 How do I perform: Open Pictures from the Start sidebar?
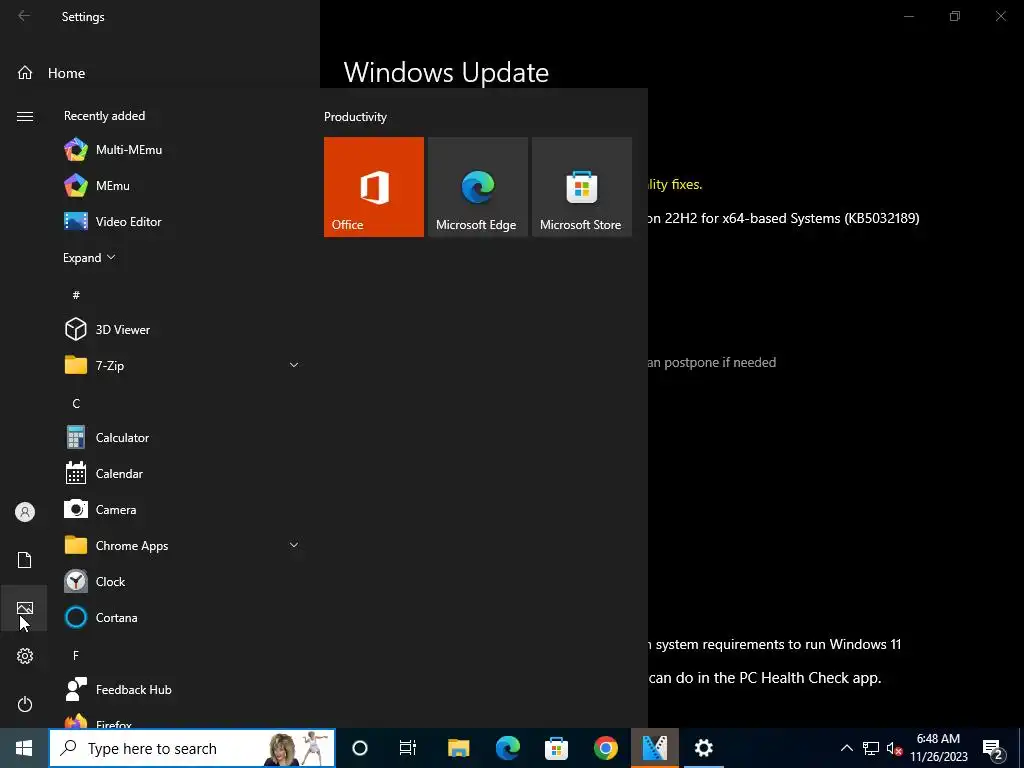pos(24,608)
